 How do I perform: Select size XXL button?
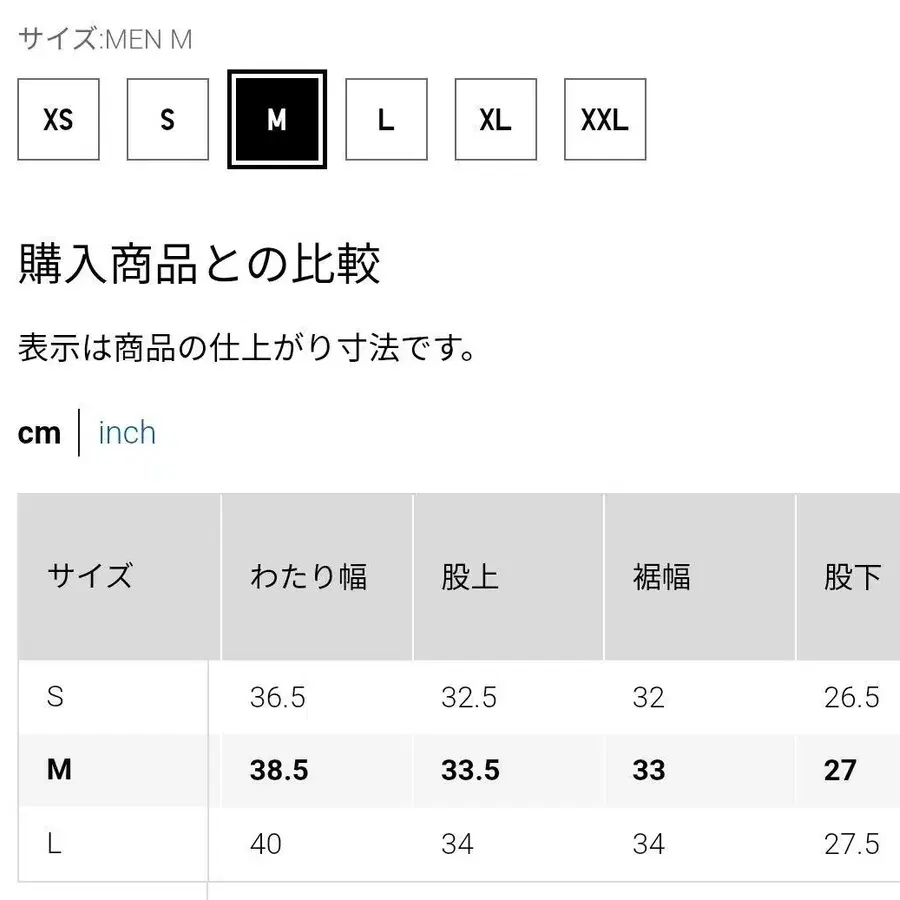tap(605, 120)
